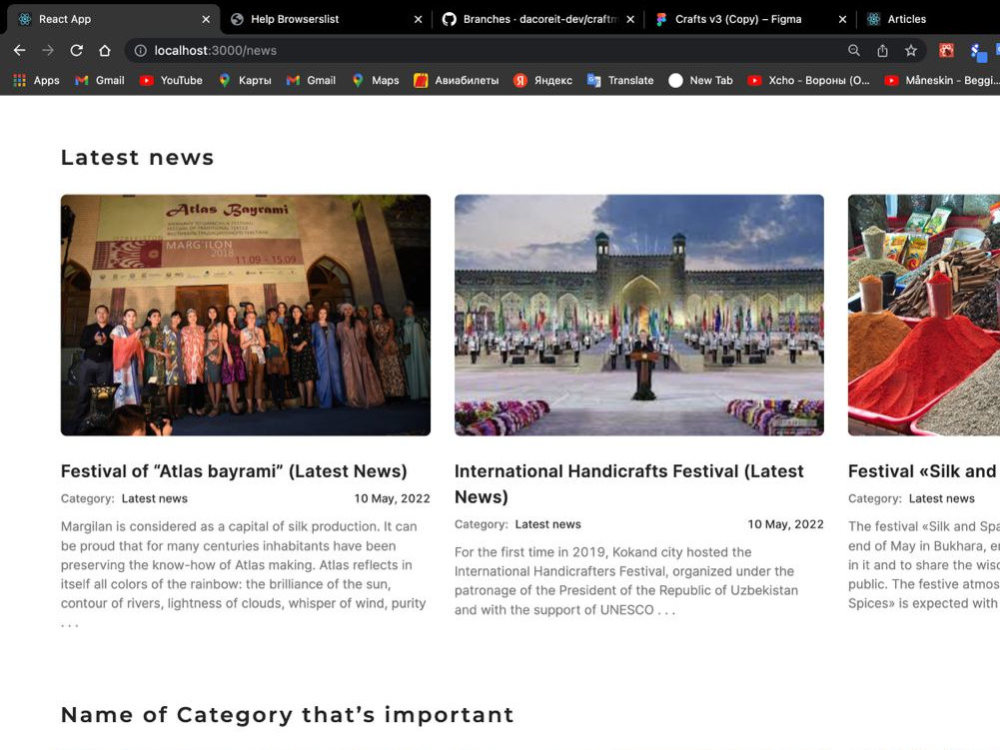This screenshot has width=1000, height=750.
Task: Bookmark this page with the star icon
Action: coord(911,50)
